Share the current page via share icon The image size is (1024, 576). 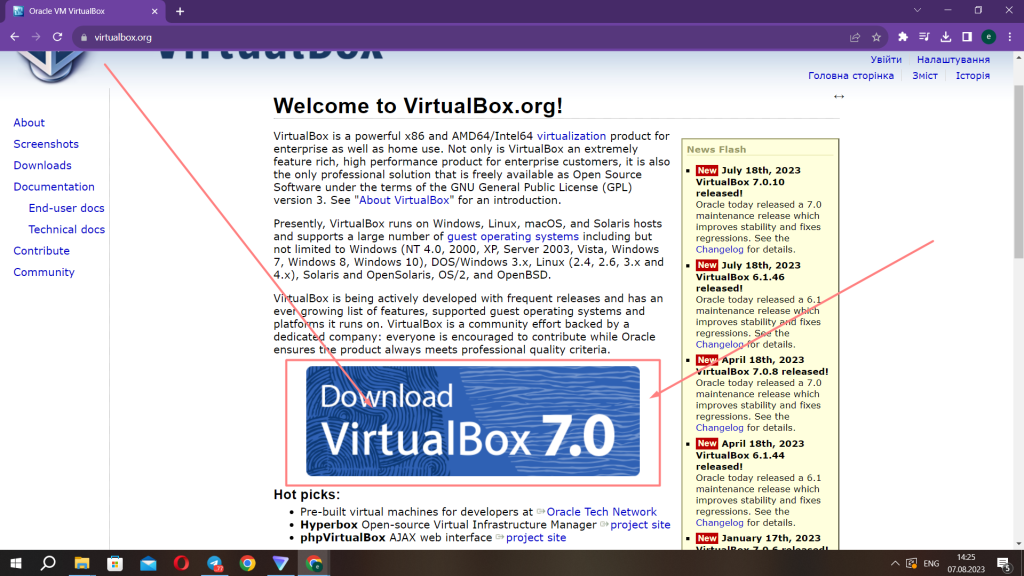855,36
